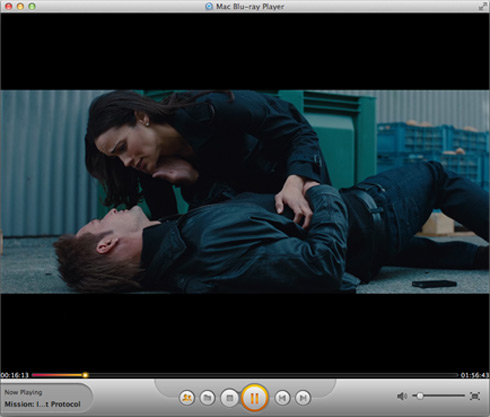Skip to the next chapter
This screenshot has height=417, width=490.
tap(303, 398)
